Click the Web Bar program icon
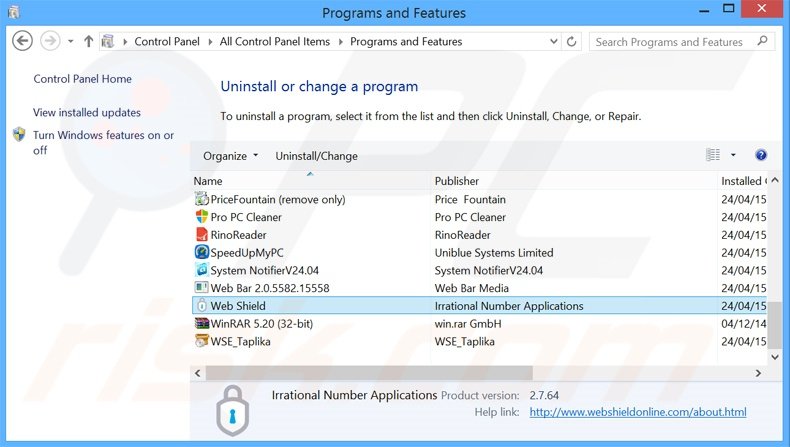 [202, 287]
